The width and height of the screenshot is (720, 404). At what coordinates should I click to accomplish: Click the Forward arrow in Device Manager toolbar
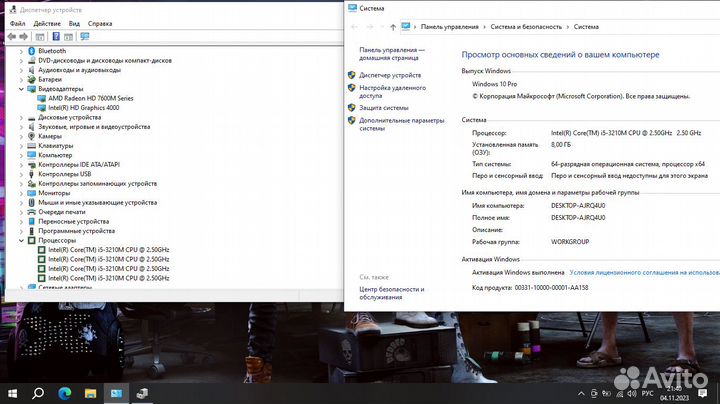pyautogui.click(x=23, y=37)
